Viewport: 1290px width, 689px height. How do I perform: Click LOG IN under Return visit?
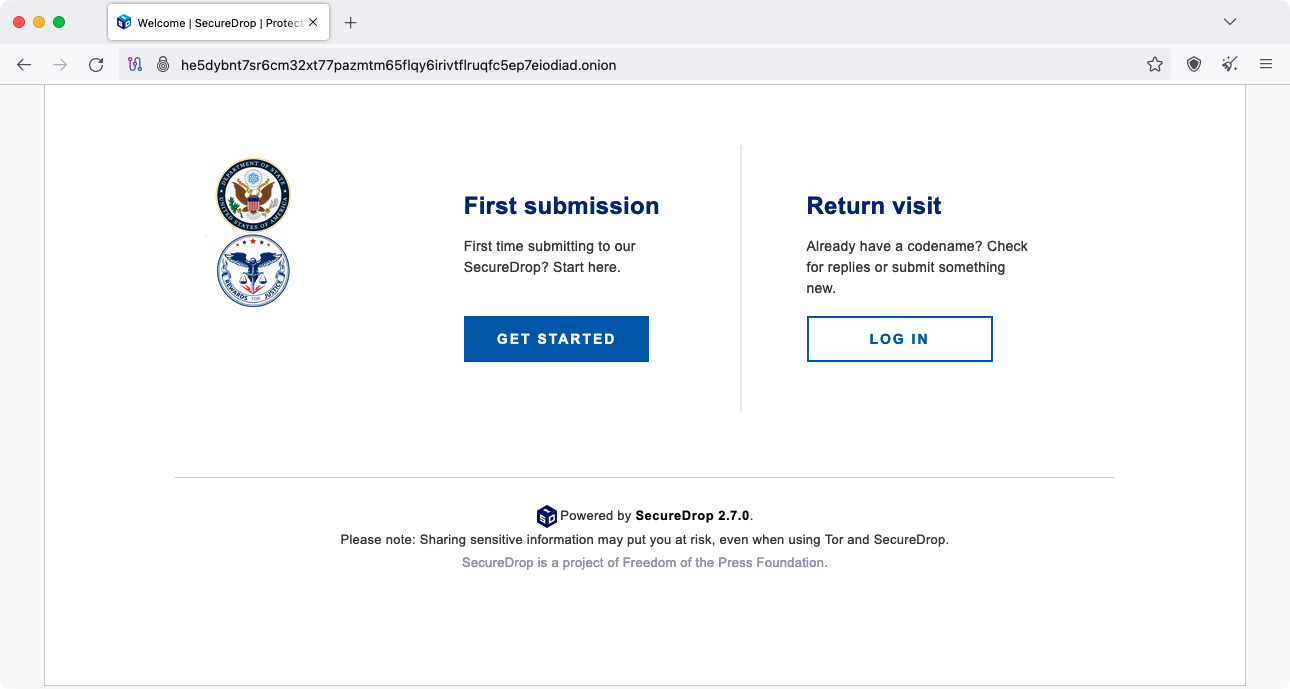tap(898, 338)
